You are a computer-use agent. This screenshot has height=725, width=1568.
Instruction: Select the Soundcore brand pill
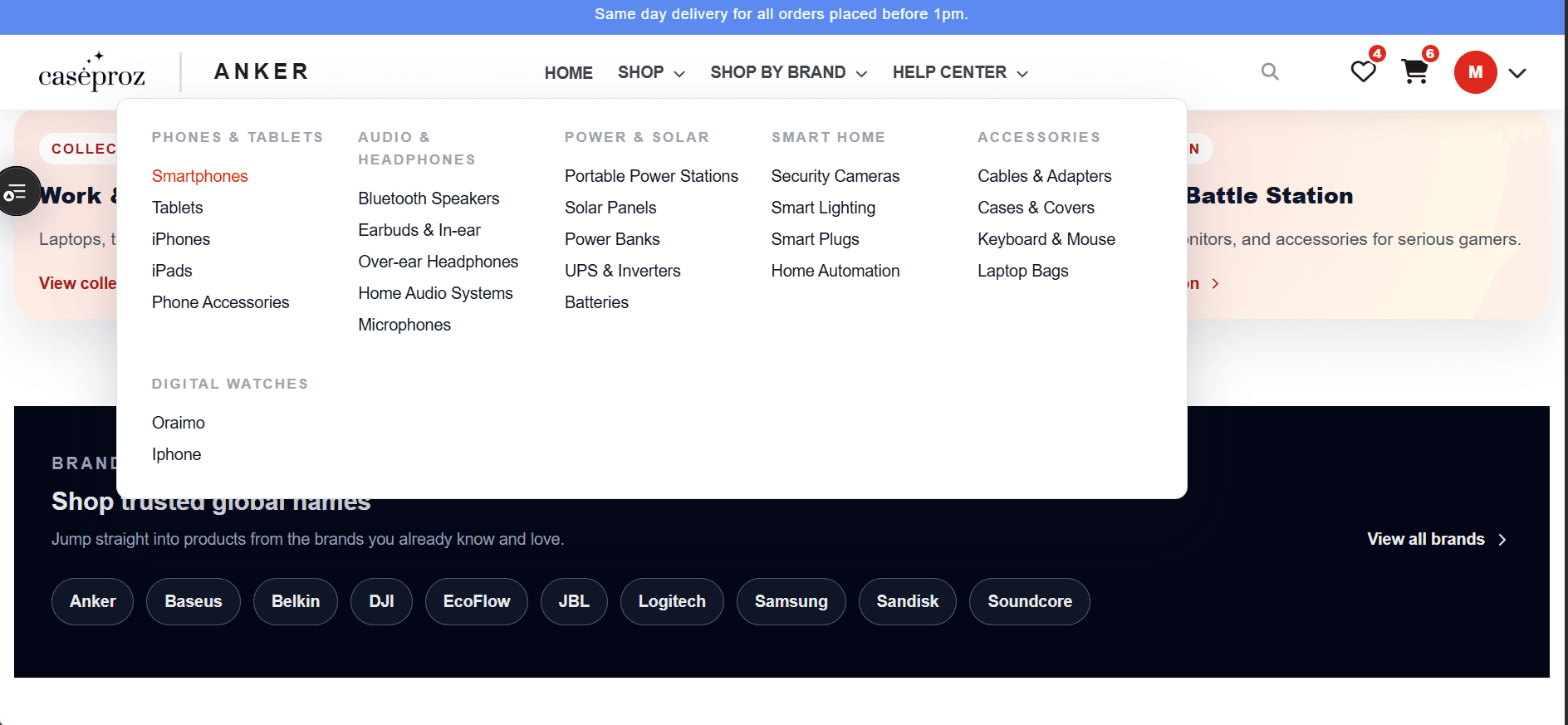(1030, 601)
